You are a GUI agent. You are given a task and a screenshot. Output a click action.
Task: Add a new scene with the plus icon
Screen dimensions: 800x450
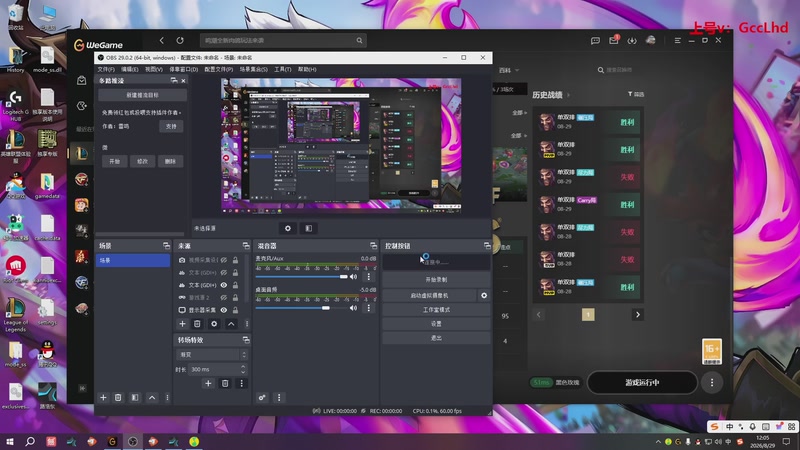click(103, 397)
